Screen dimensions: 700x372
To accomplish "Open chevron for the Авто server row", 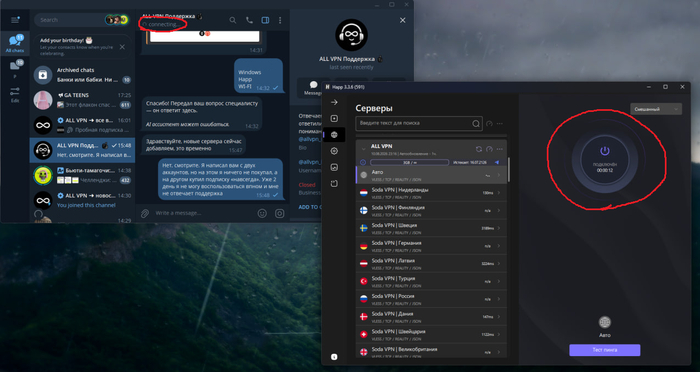I will click(x=499, y=175).
